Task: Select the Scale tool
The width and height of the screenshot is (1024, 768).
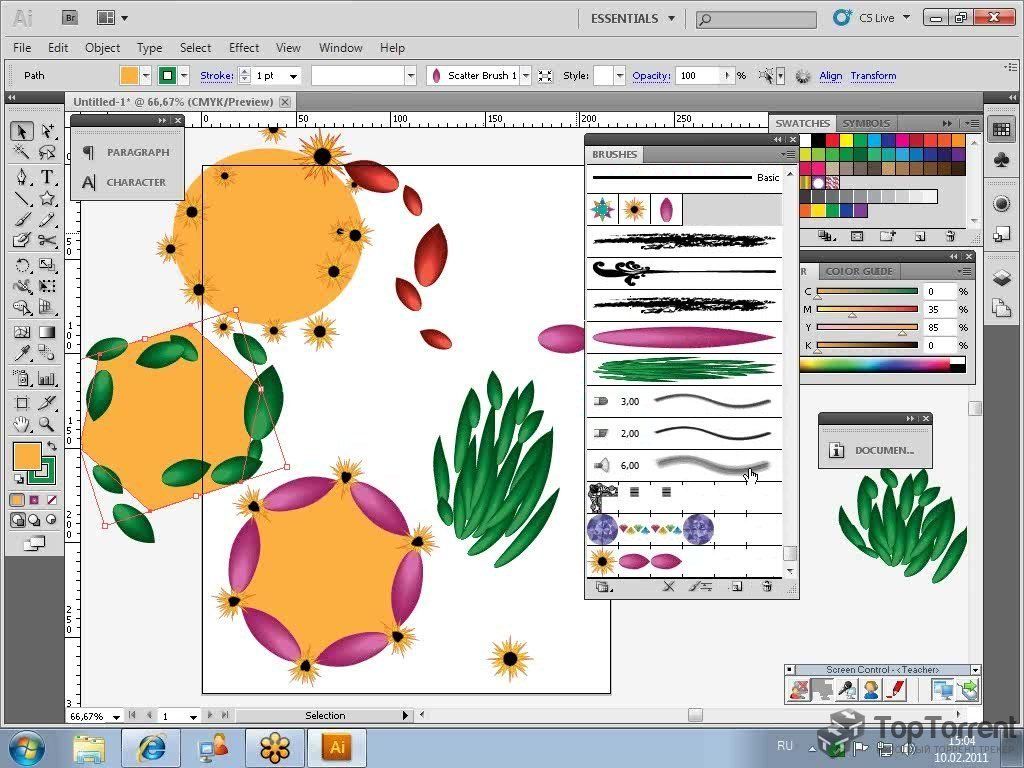Action: pyautogui.click(x=47, y=264)
